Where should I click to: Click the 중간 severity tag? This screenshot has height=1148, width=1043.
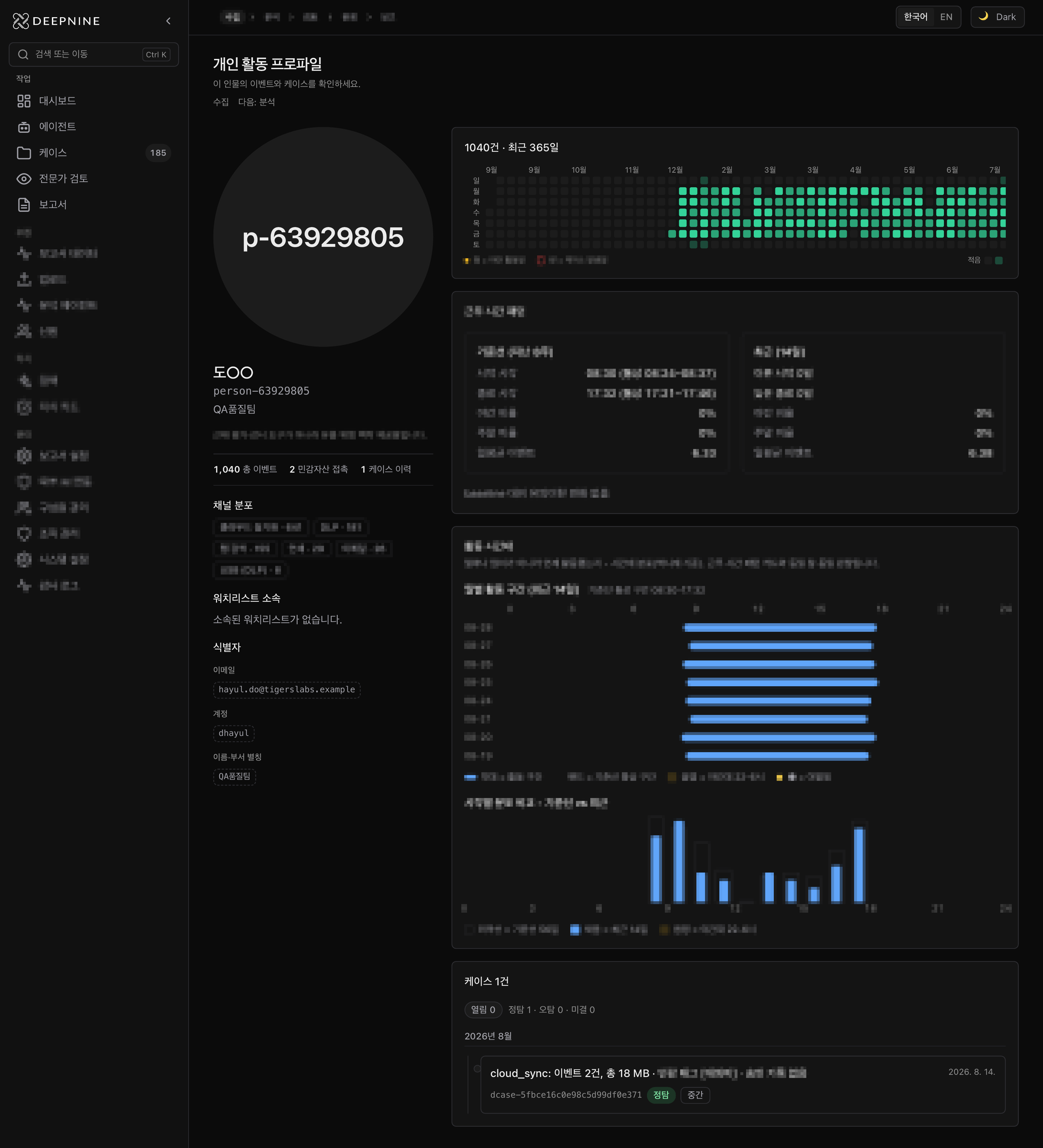tap(695, 1095)
